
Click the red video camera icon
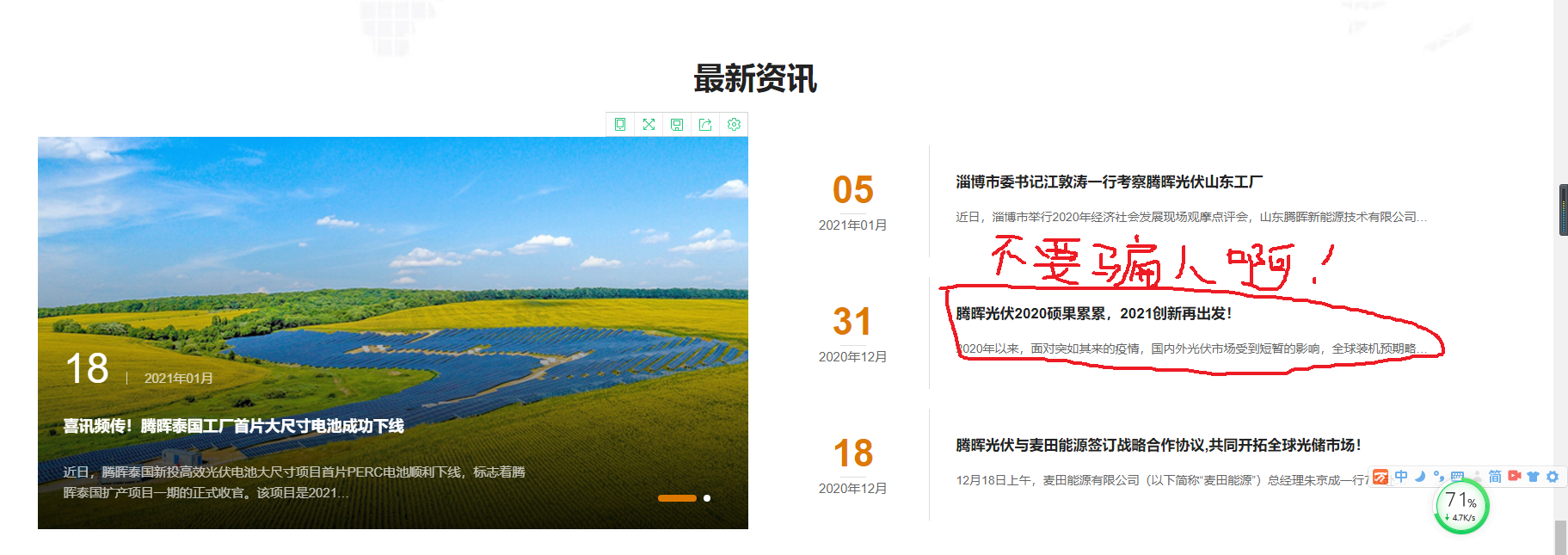pos(1515,476)
